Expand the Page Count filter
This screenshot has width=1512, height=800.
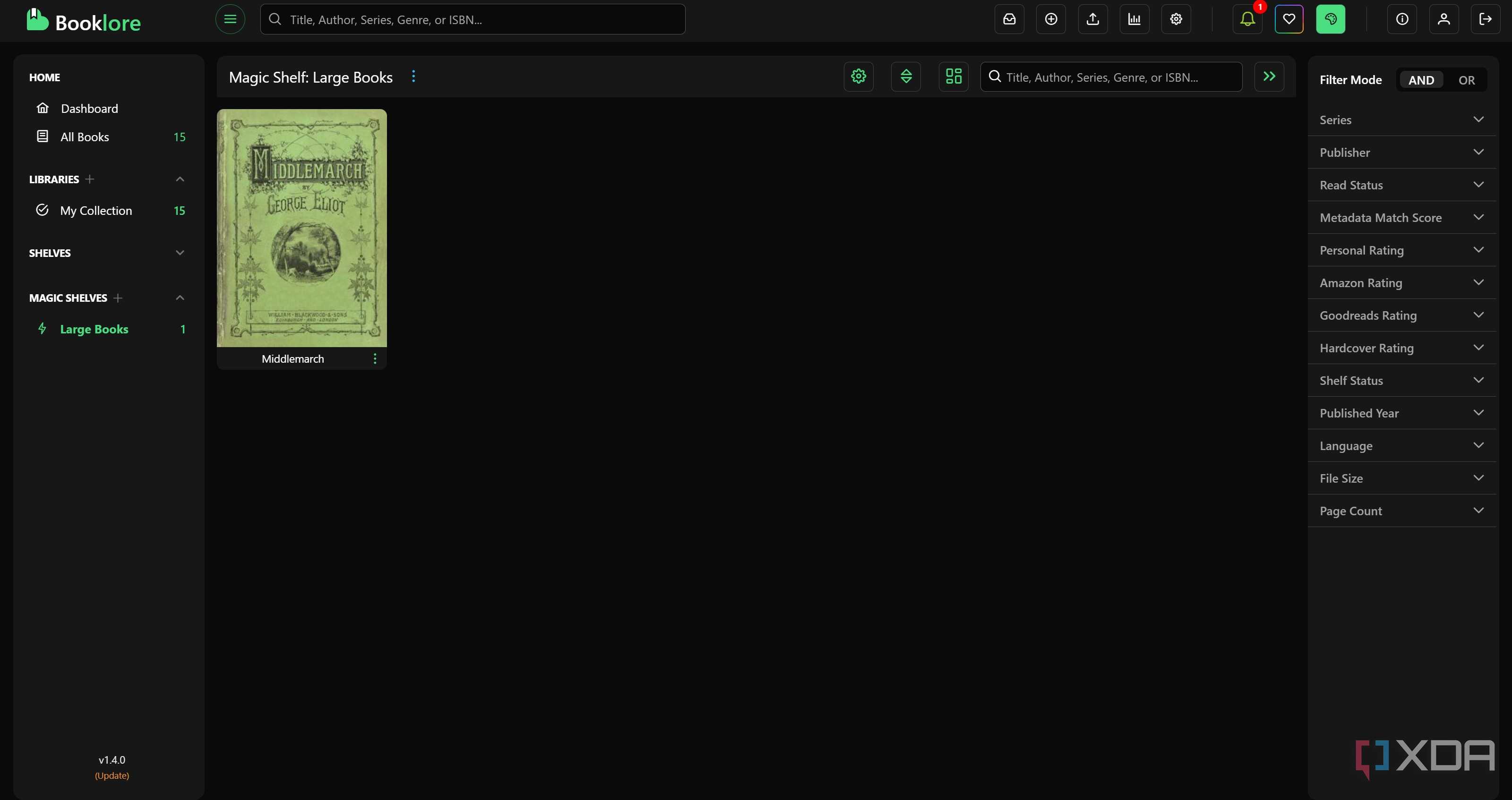coord(1401,511)
